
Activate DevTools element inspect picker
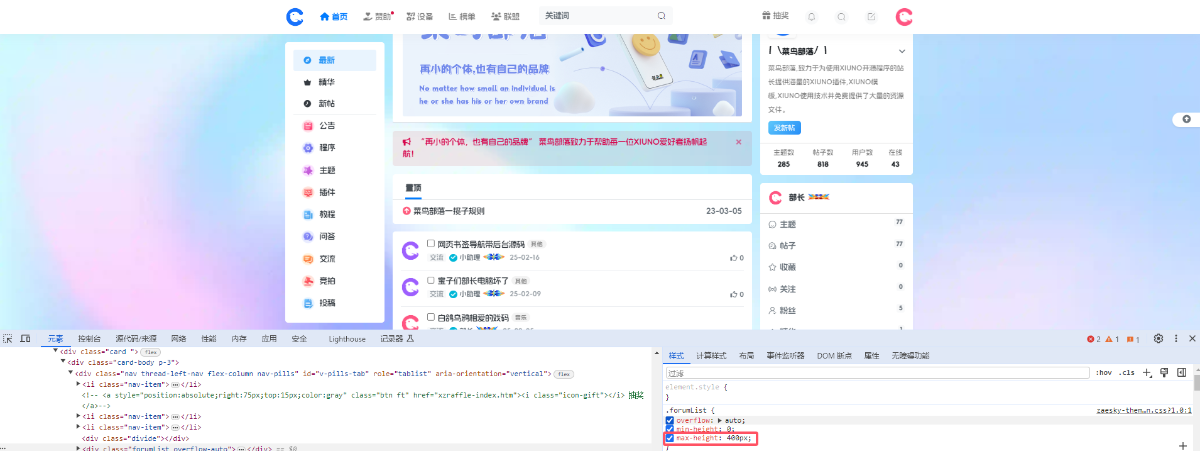point(7,339)
